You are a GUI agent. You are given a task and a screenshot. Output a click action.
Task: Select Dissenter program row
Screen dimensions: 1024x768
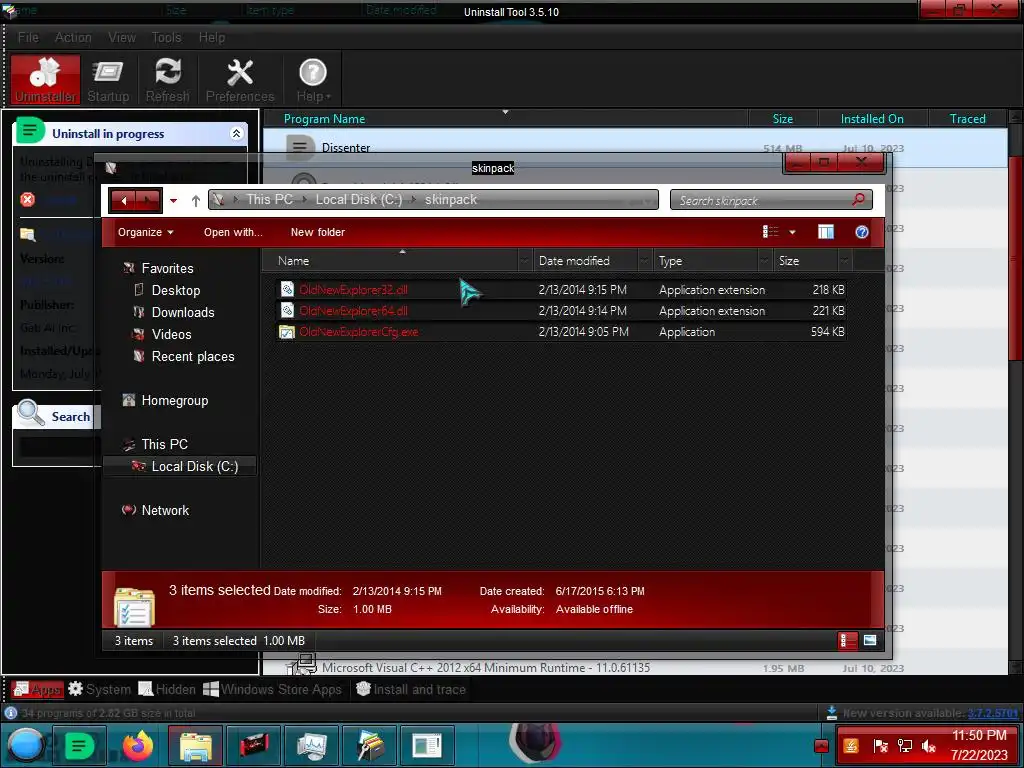click(635, 148)
